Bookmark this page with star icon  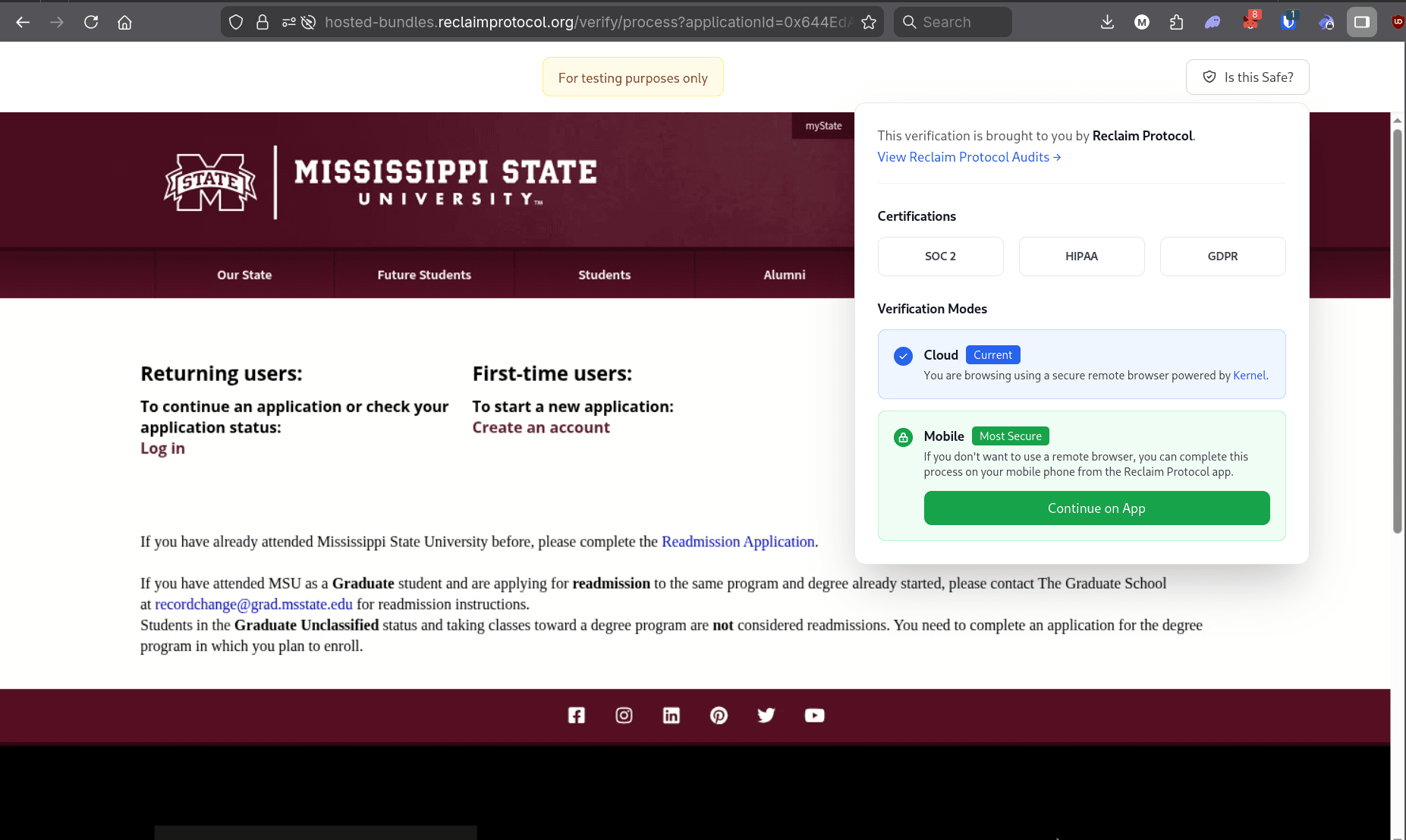tap(869, 22)
